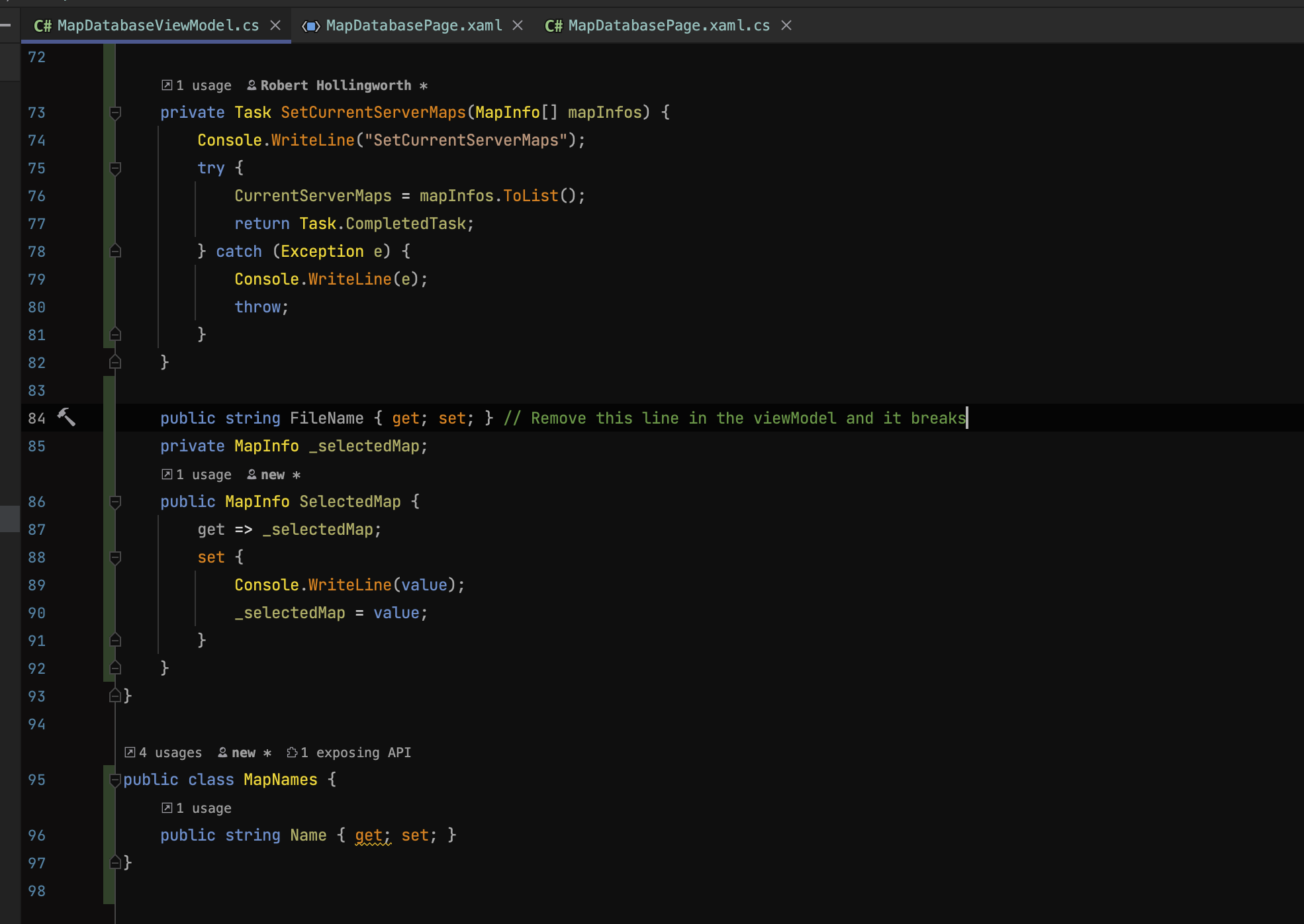Viewport: 1304px width, 924px height.
Task: Click the _selectedMap field declaration on line 85
Action: click(364, 446)
